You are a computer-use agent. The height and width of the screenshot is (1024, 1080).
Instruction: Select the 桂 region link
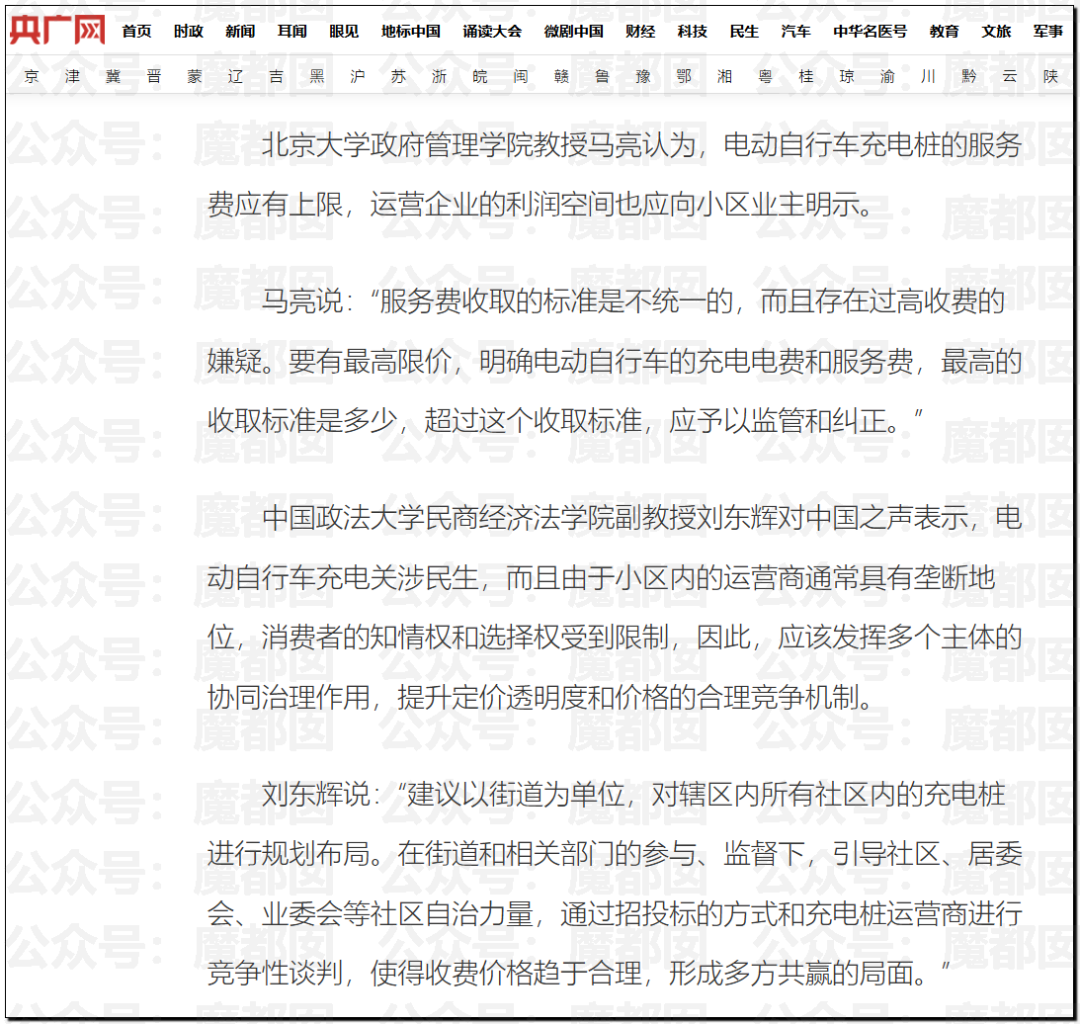click(x=806, y=76)
